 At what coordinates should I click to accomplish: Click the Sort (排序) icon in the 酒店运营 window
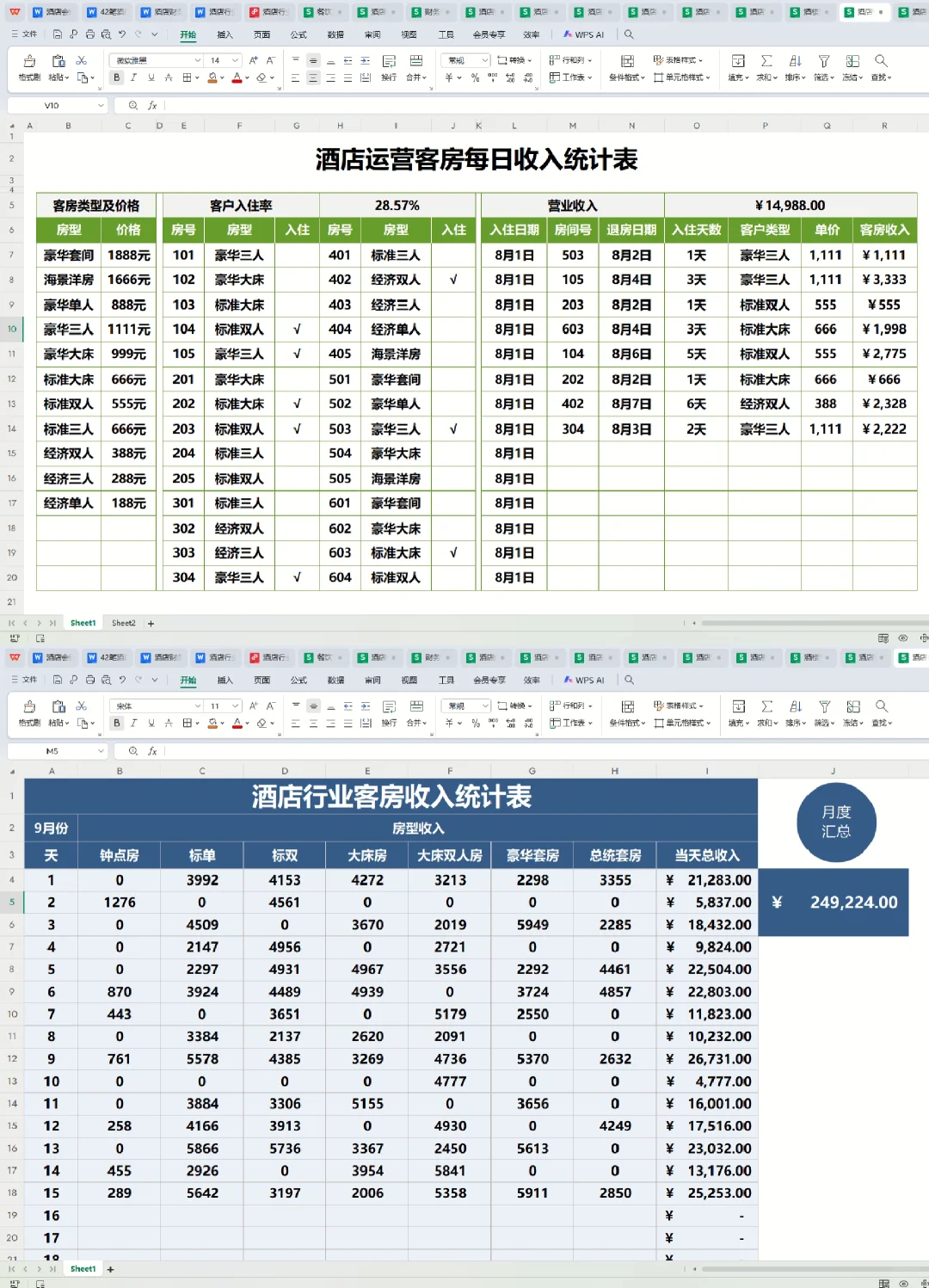pos(795,61)
